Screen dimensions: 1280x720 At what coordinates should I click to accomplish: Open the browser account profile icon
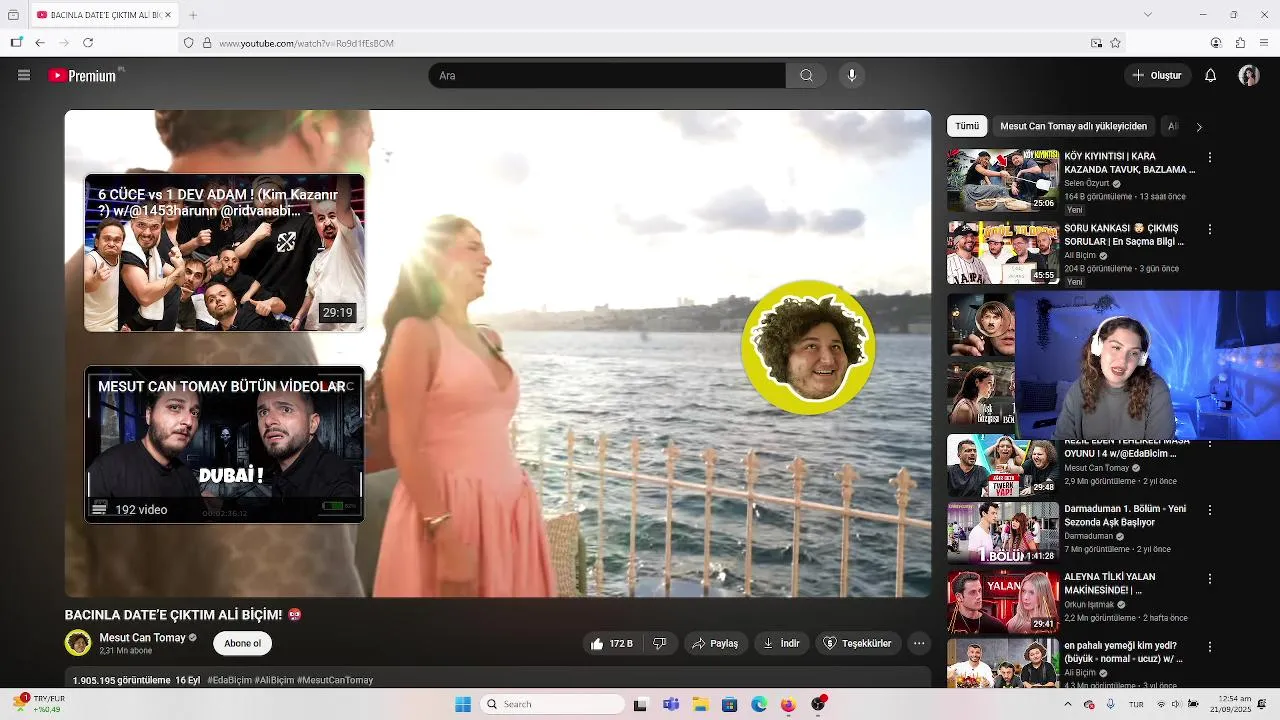1216,43
